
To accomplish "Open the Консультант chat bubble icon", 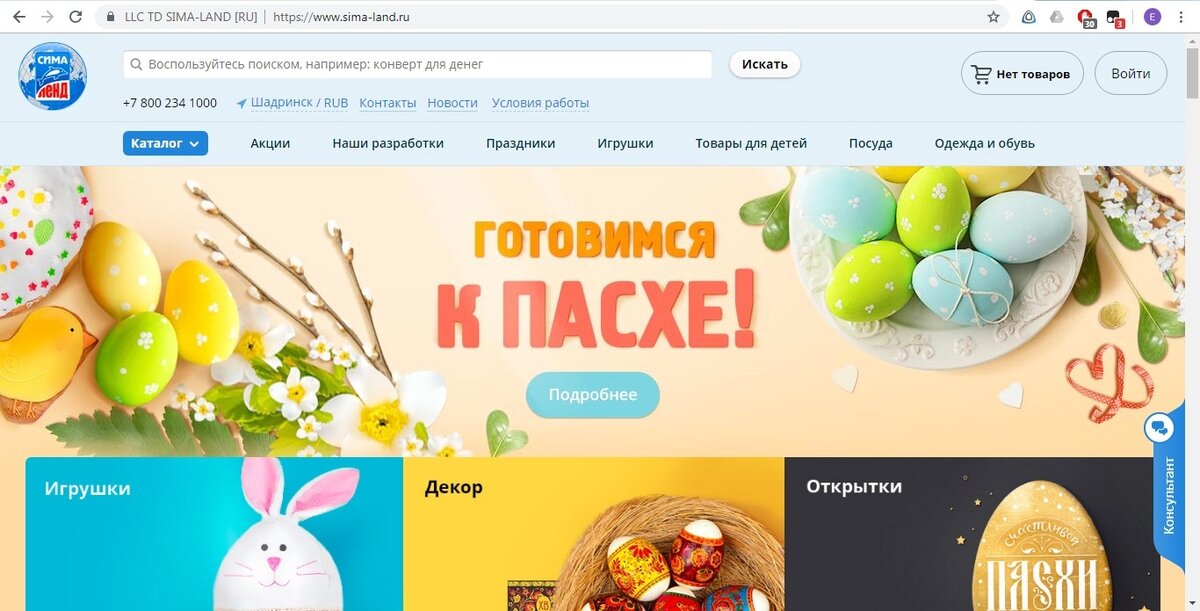I will 1159,428.
